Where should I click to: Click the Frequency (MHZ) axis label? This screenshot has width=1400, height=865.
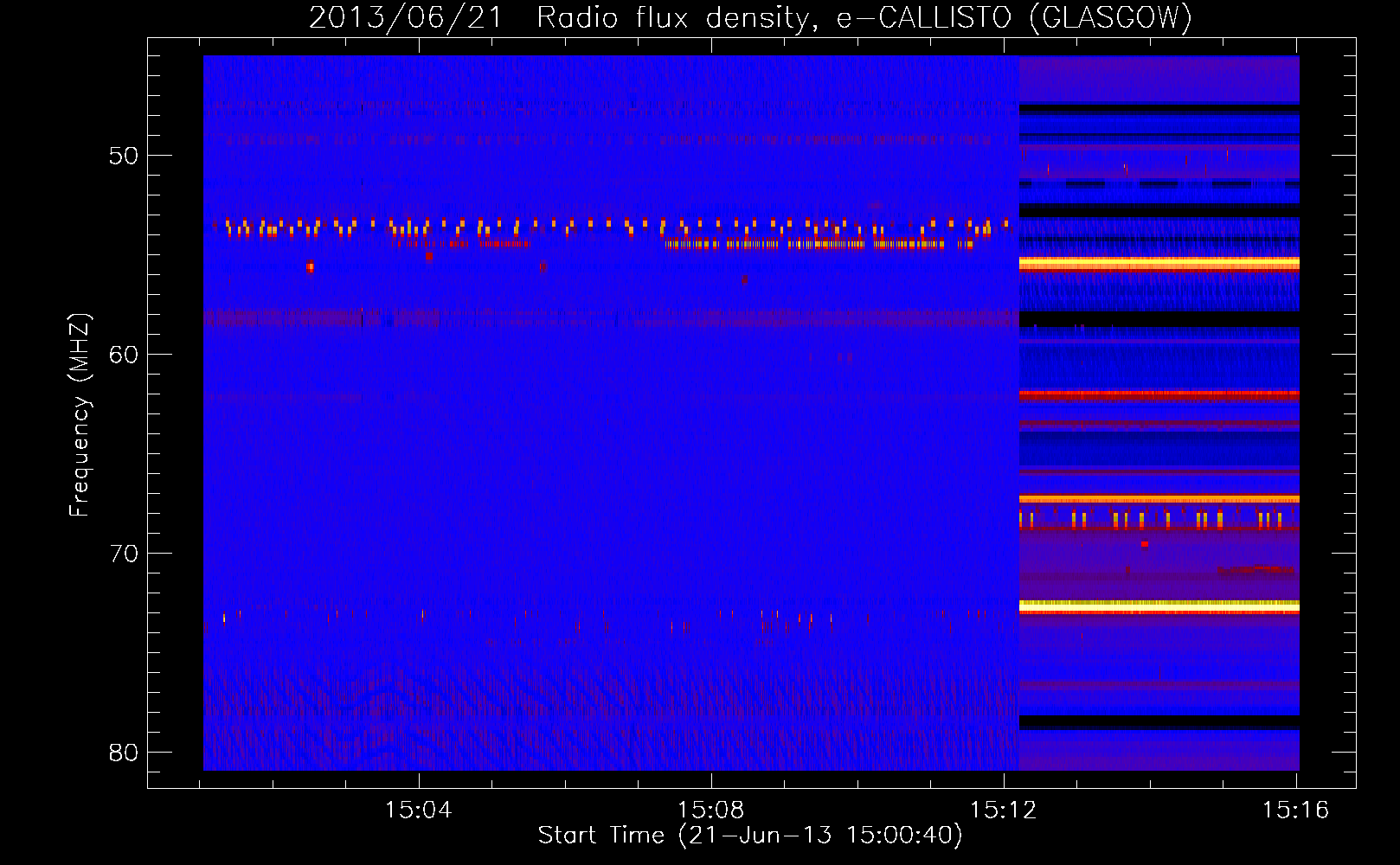[79, 415]
